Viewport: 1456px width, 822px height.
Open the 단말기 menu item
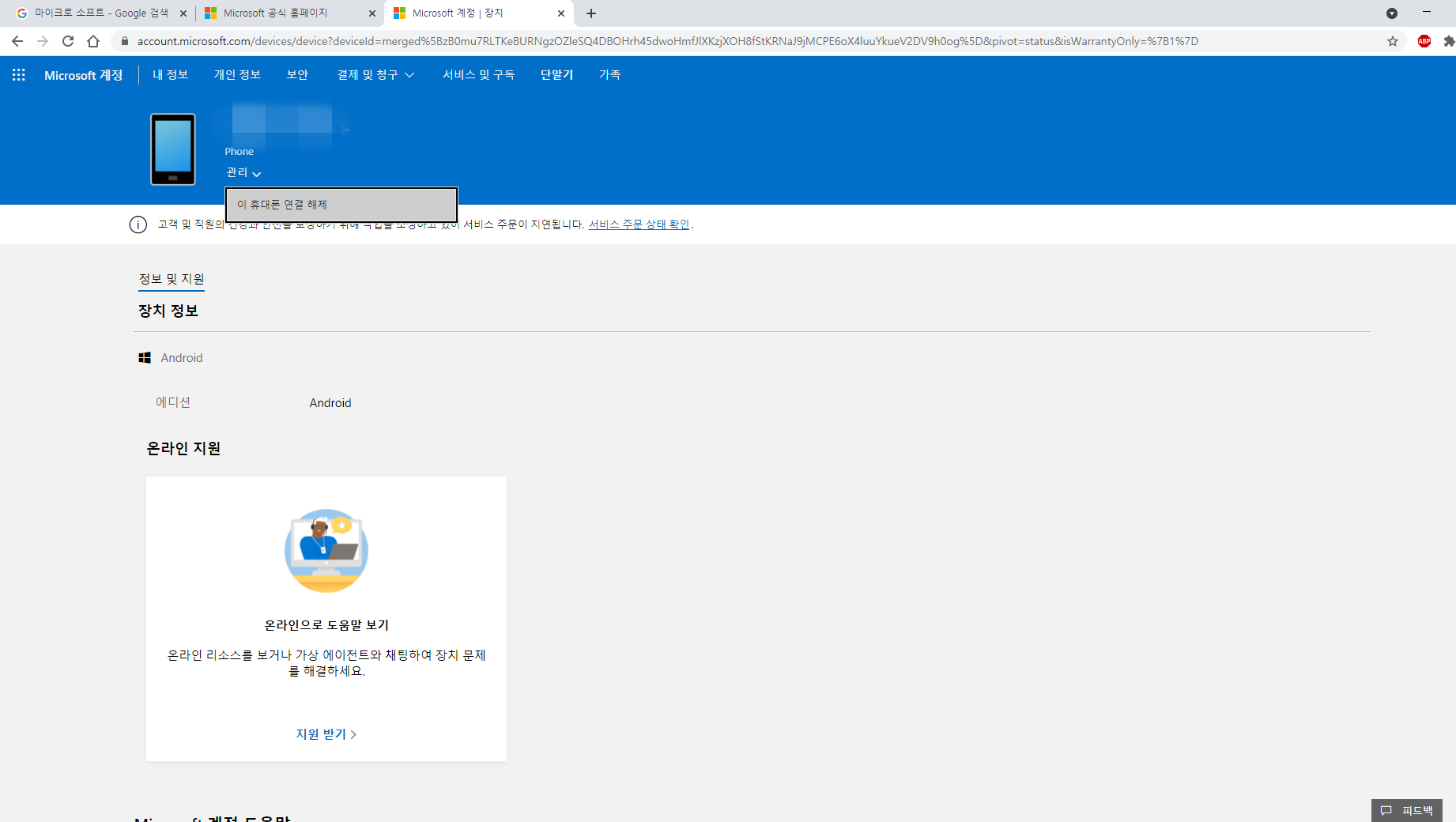point(556,74)
